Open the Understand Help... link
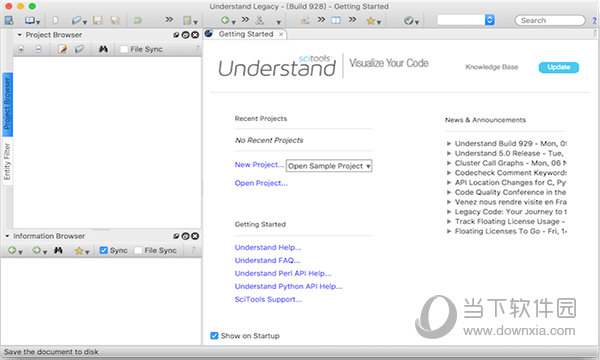This screenshot has height=360, width=600. point(268,247)
